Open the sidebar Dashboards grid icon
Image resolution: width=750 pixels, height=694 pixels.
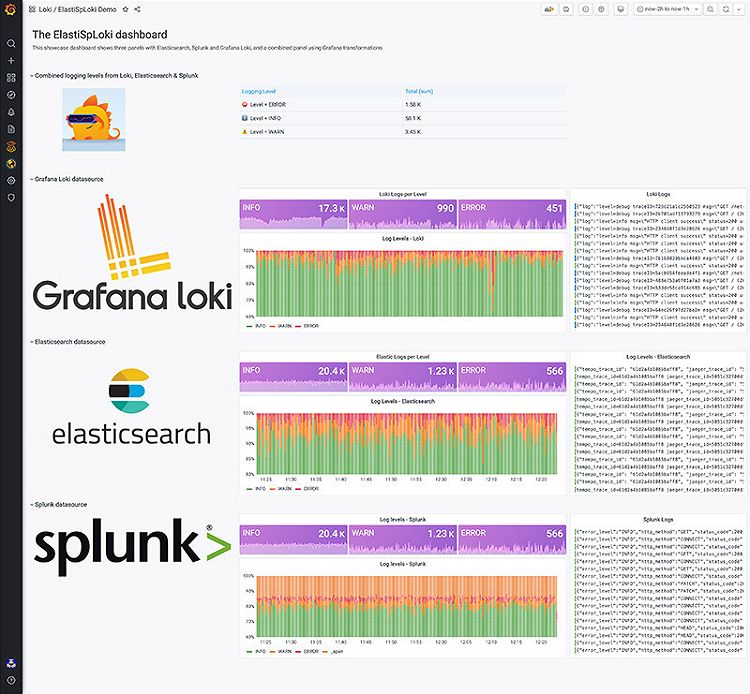(11, 77)
